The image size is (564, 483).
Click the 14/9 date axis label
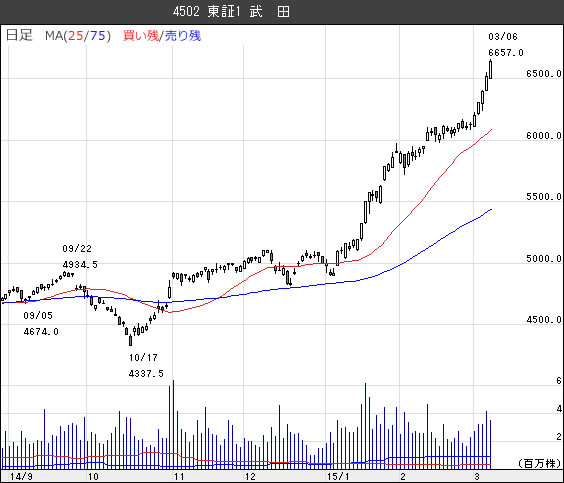(21, 477)
